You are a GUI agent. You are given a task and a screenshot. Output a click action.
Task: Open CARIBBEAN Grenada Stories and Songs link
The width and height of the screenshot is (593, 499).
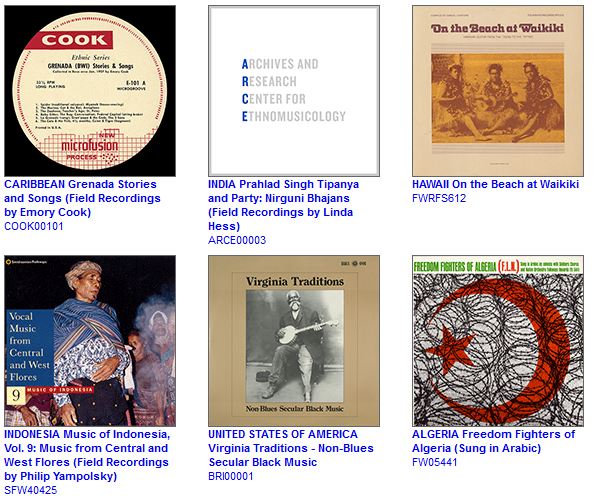pos(82,198)
